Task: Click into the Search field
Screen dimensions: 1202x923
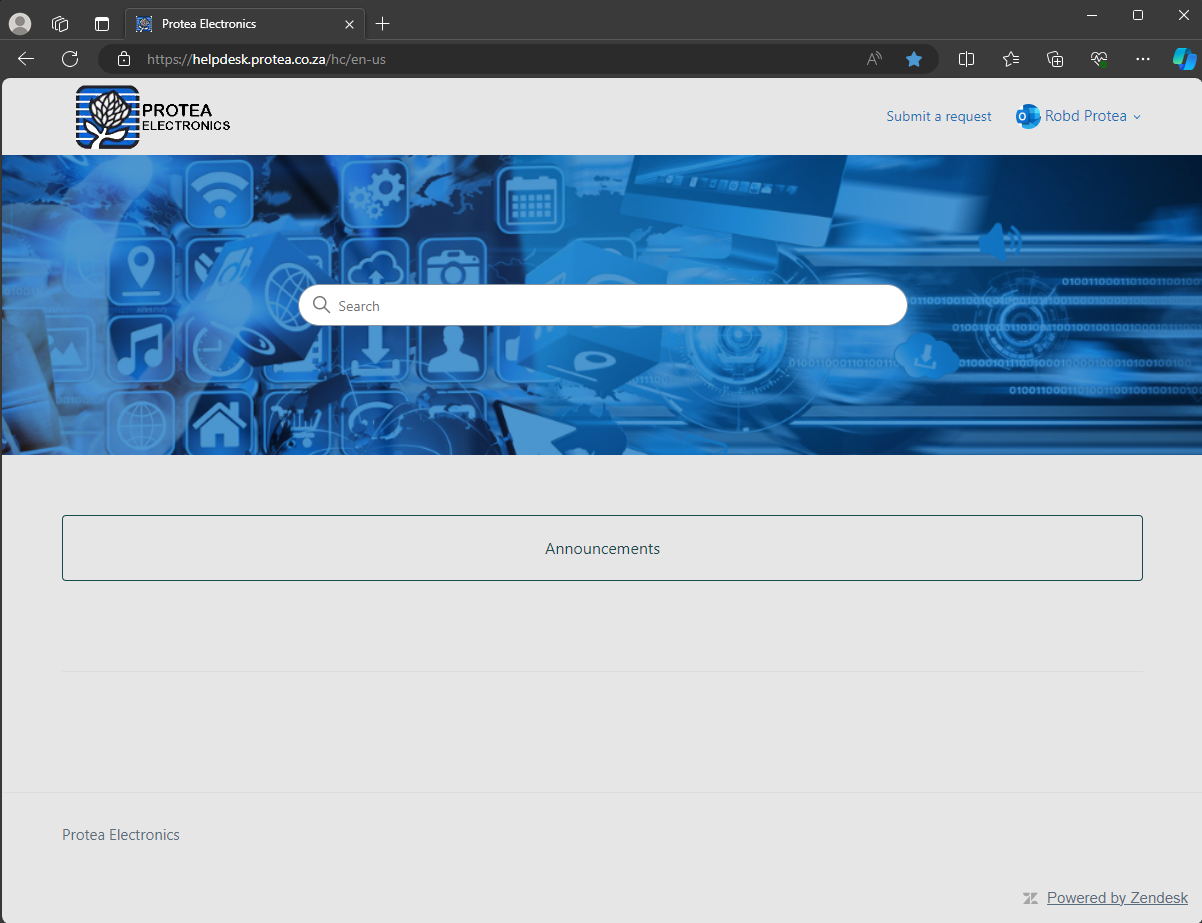Action: point(603,305)
